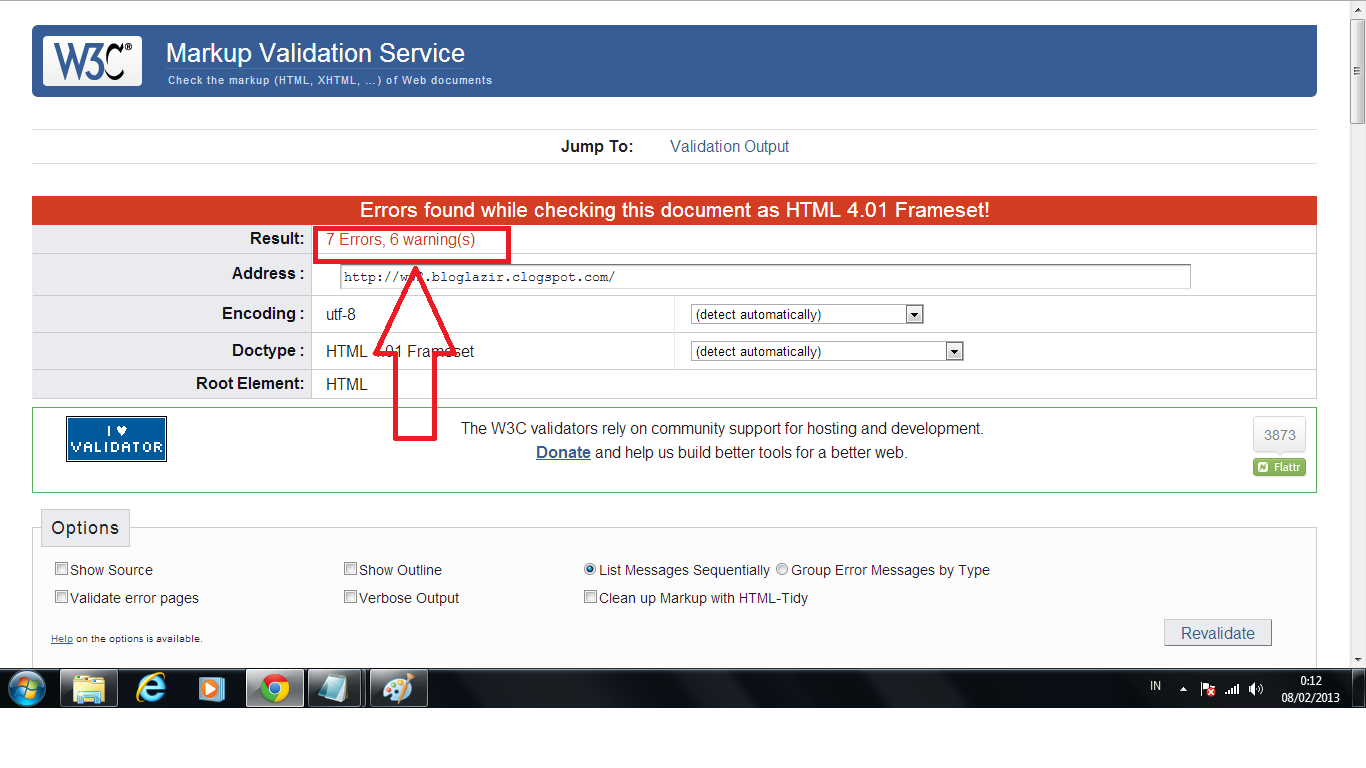The image size is (1366, 768).
Task: Open the Encoding detect automatically dropdown
Action: tap(807, 314)
